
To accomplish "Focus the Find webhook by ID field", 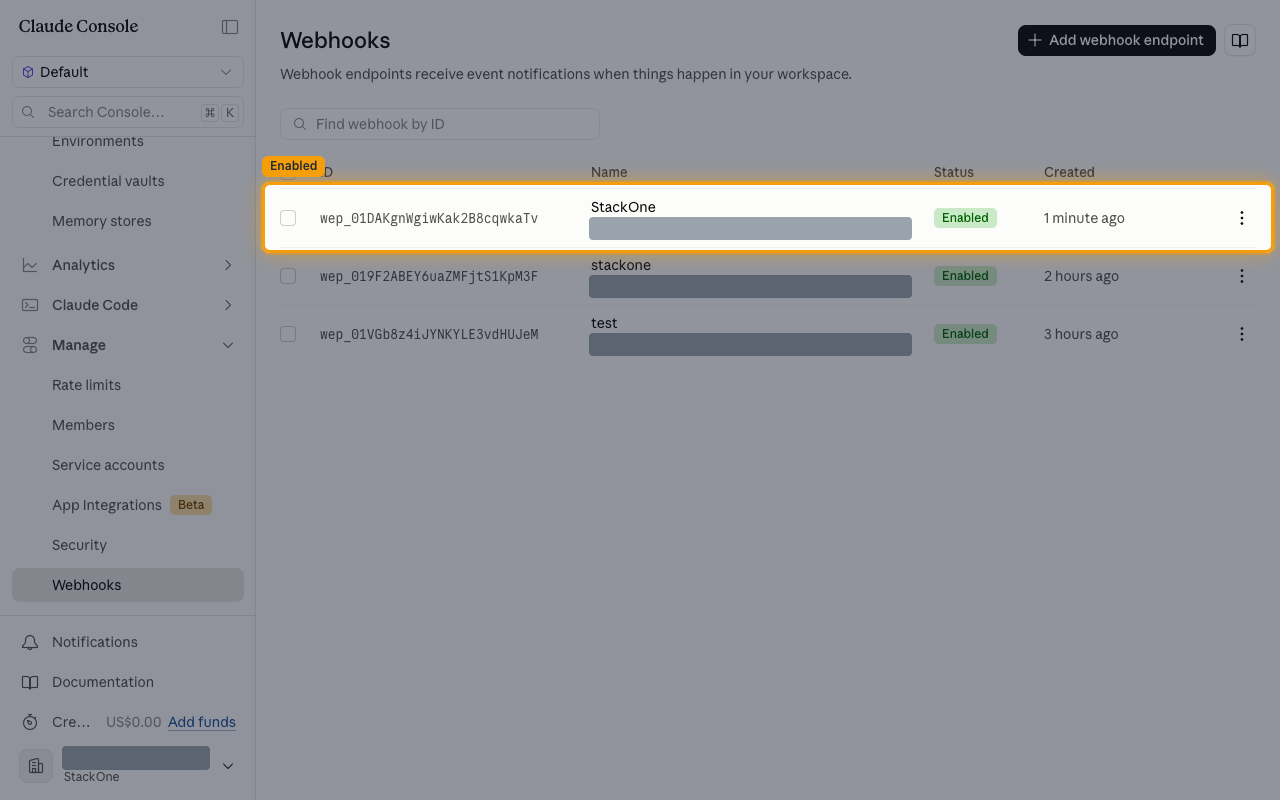I will click(440, 124).
